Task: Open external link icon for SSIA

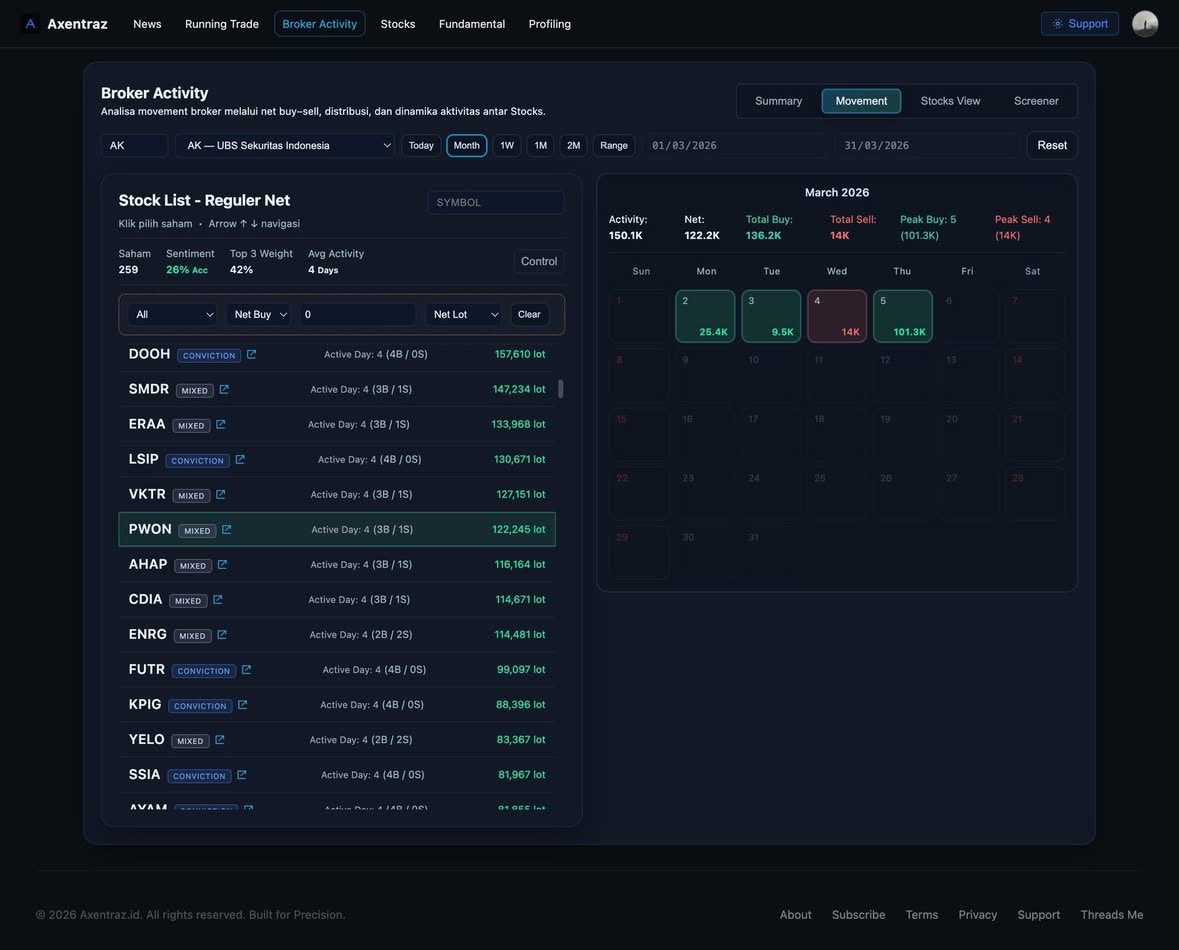Action: [241, 775]
